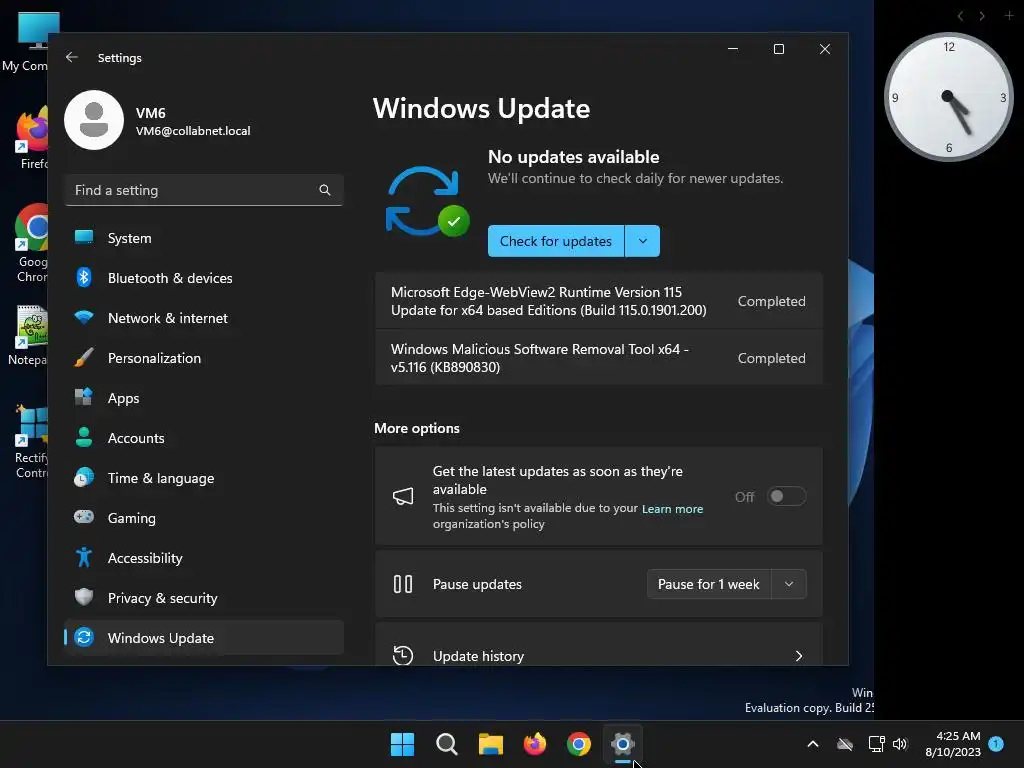Click the Bluetooth & devices icon
Viewport: 1024px width, 768px height.
[84, 278]
